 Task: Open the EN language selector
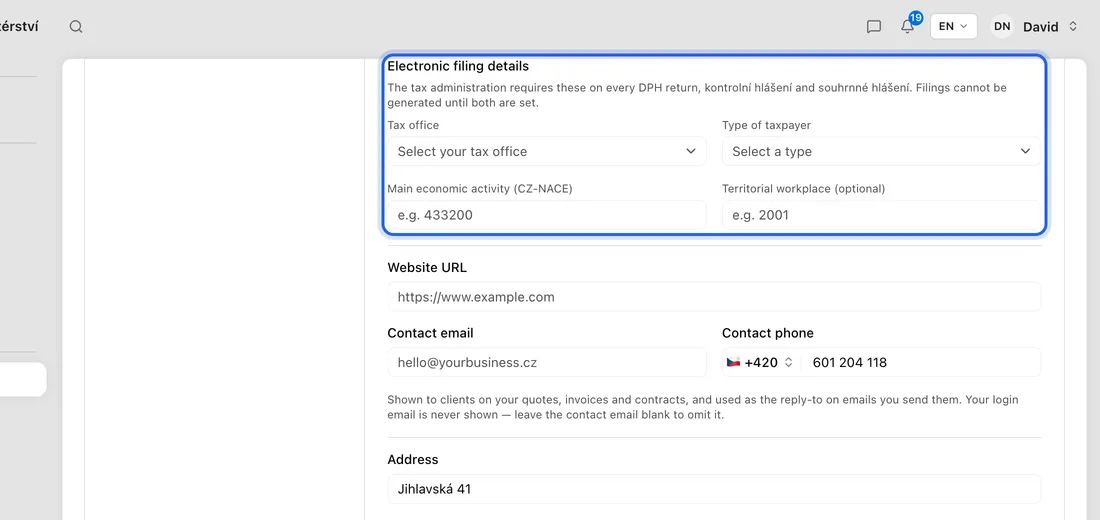[x=953, y=27]
